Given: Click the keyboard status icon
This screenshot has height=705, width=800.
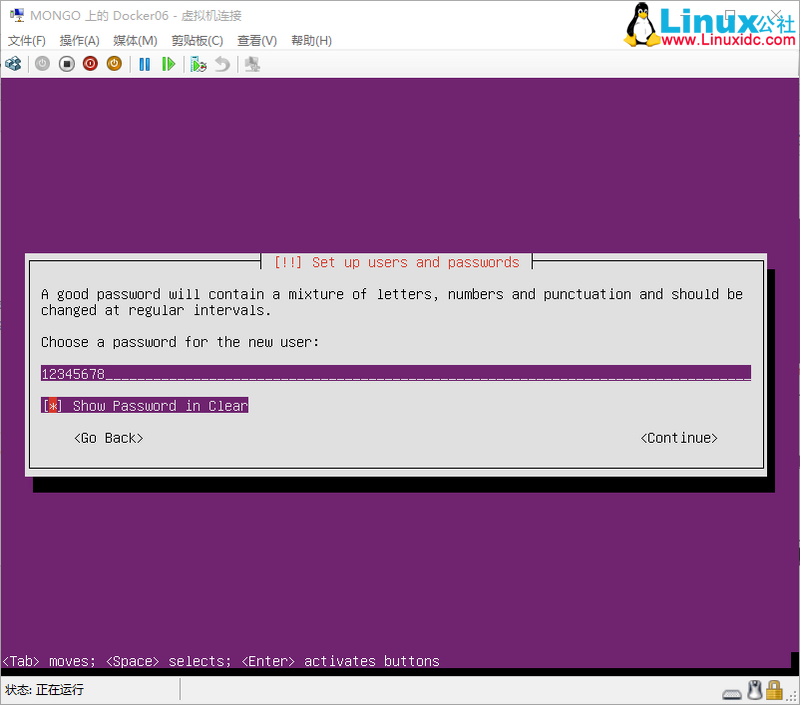Looking at the screenshot, I should click(731, 690).
